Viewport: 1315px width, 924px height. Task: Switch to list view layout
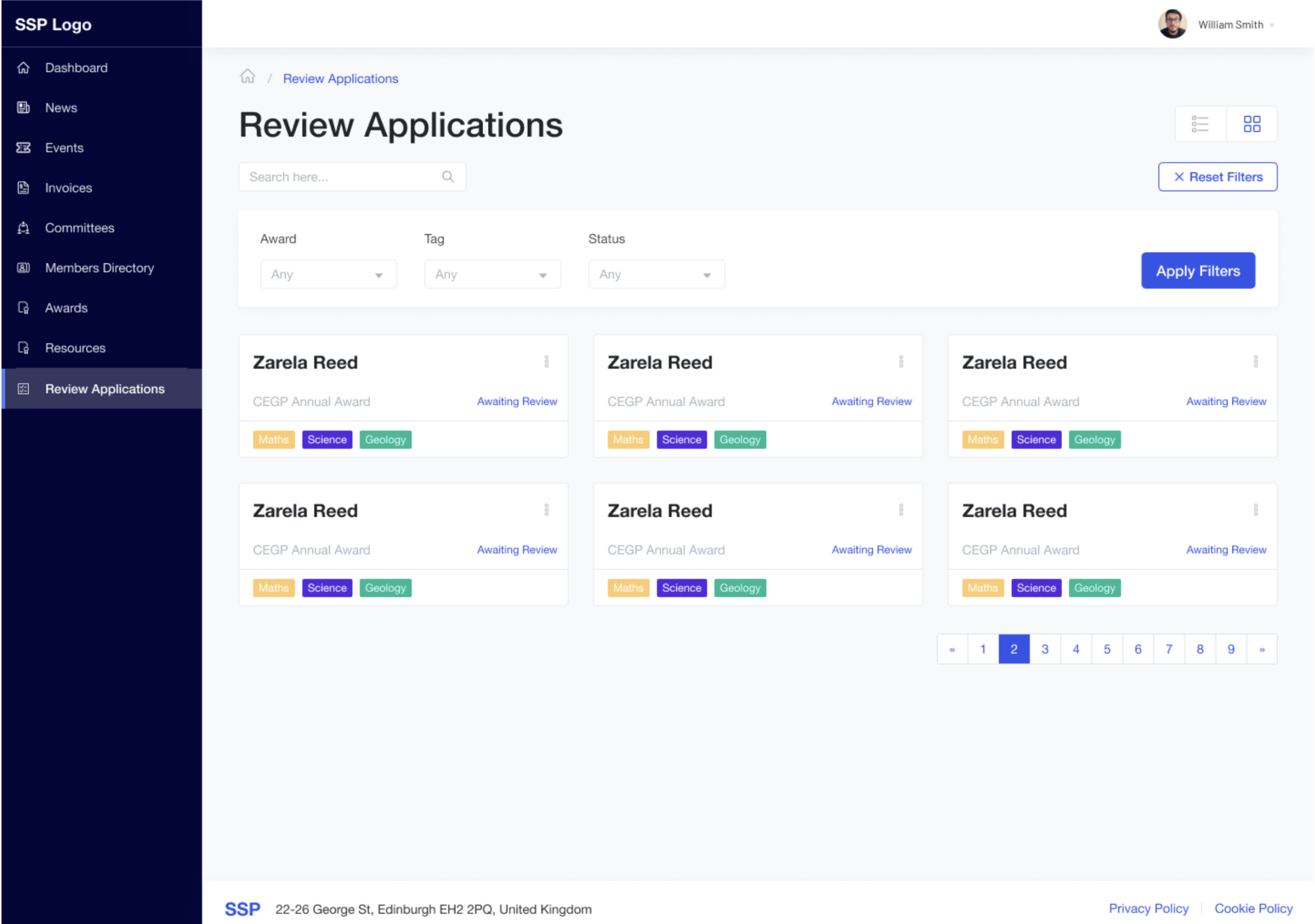pos(1201,124)
